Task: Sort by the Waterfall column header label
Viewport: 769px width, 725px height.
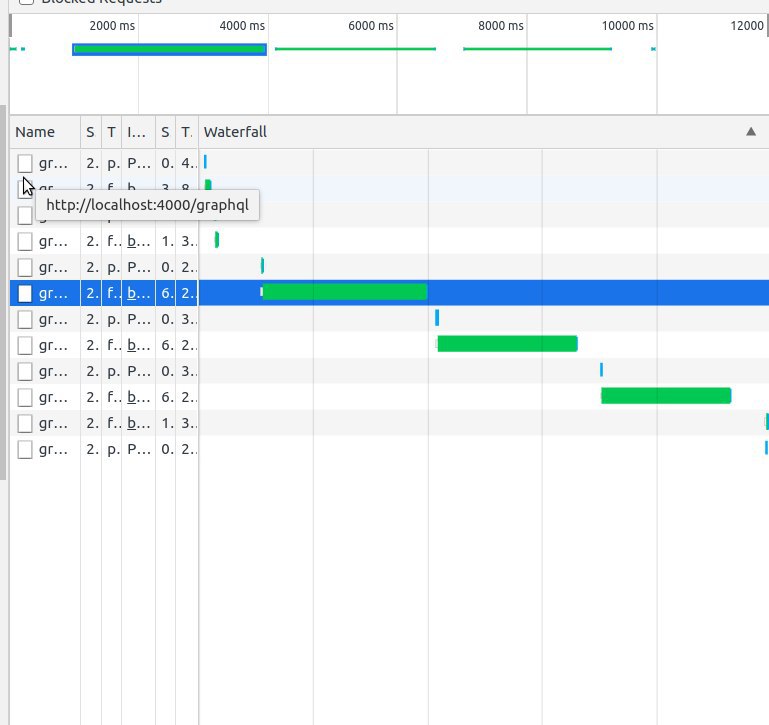Action: [x=235, y=132]
